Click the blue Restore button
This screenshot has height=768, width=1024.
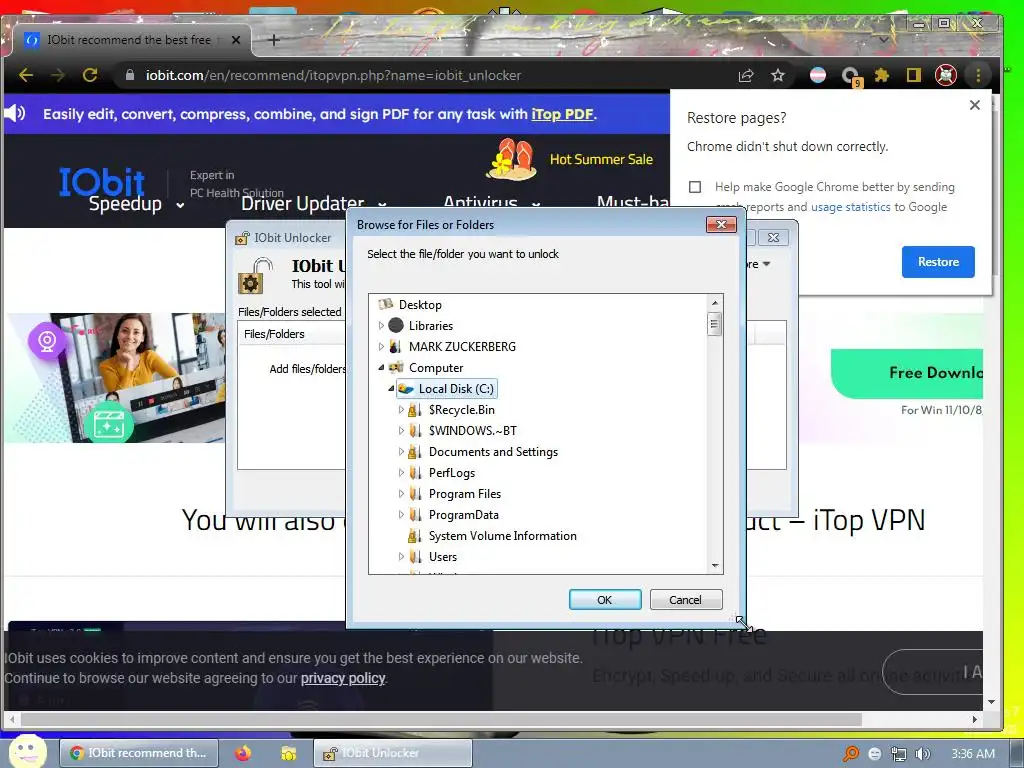pos(938,262)
